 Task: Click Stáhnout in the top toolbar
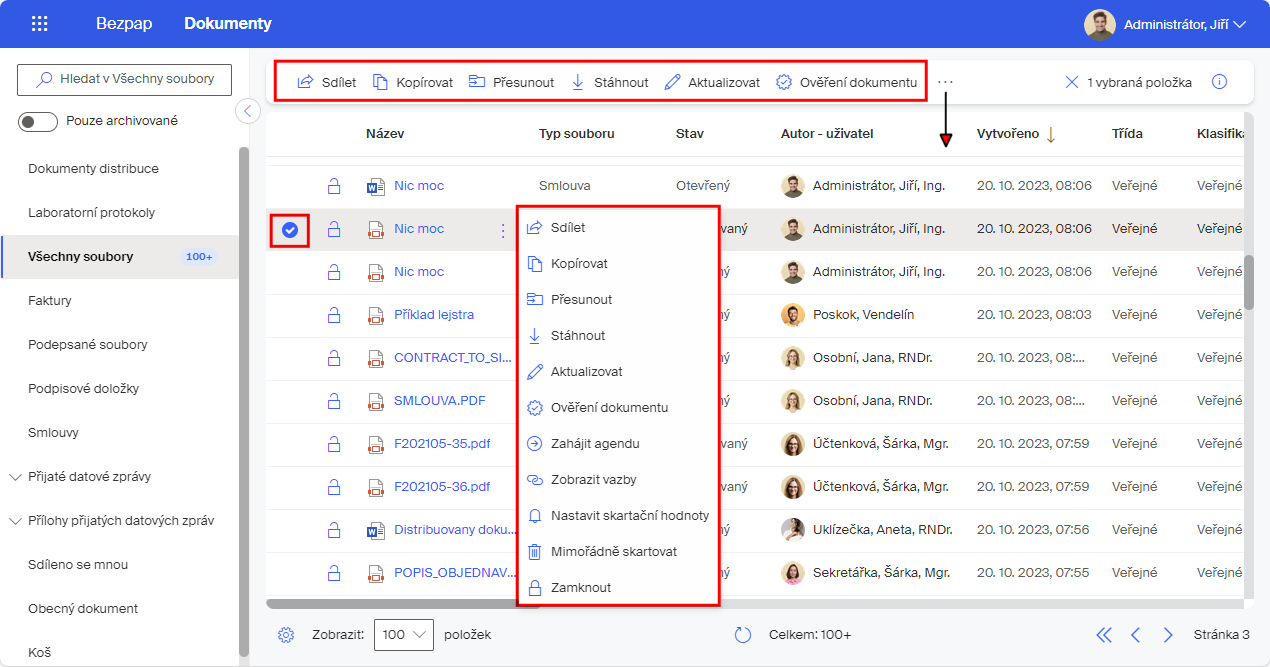click(609, 82)
